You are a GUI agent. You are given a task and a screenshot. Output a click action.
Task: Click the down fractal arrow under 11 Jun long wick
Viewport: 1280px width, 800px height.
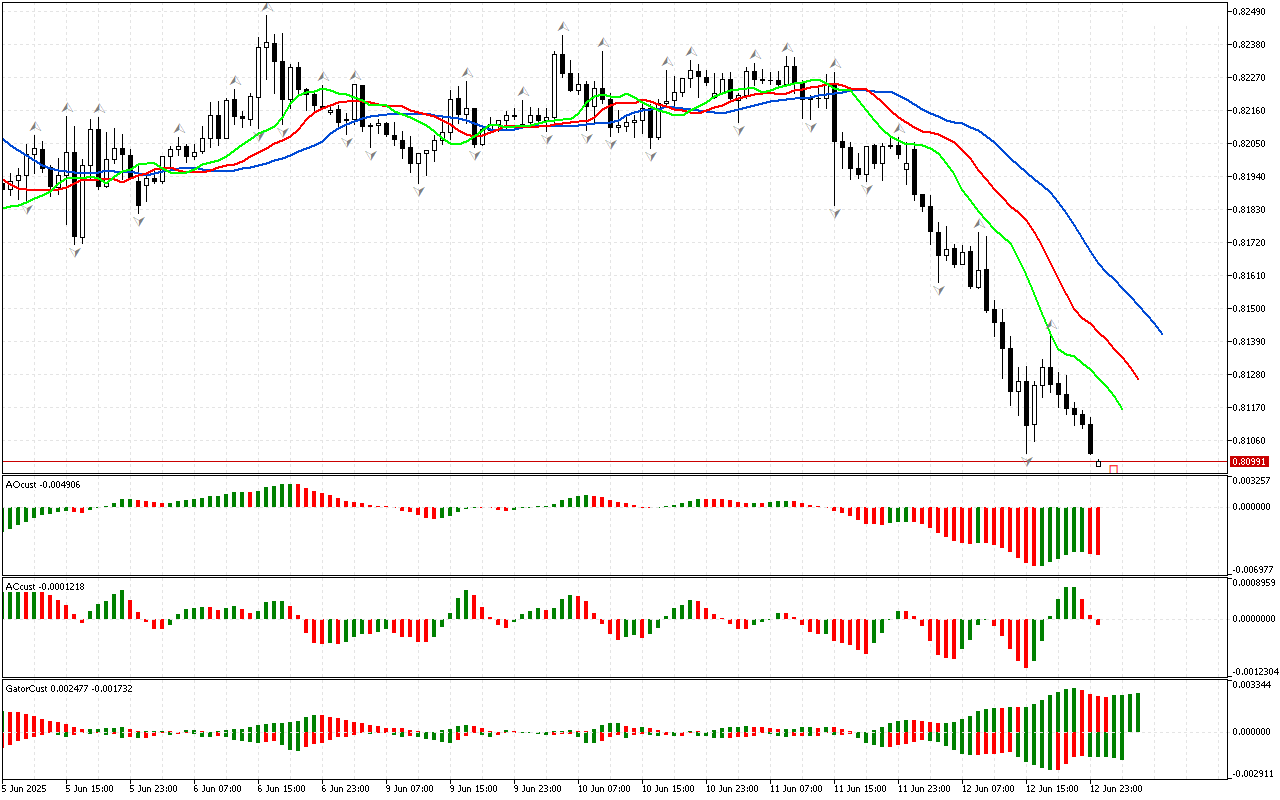point(835,212)
